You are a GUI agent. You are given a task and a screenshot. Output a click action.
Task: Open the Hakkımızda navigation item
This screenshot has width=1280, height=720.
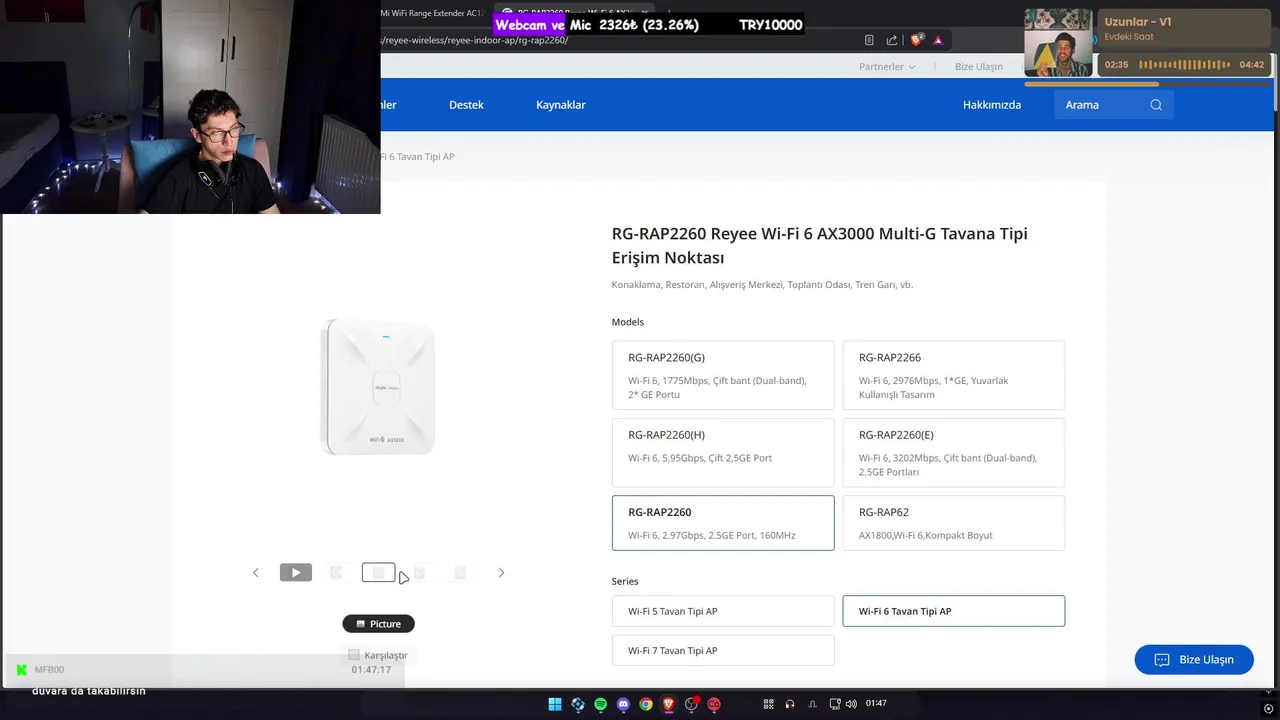coord(992,105)
